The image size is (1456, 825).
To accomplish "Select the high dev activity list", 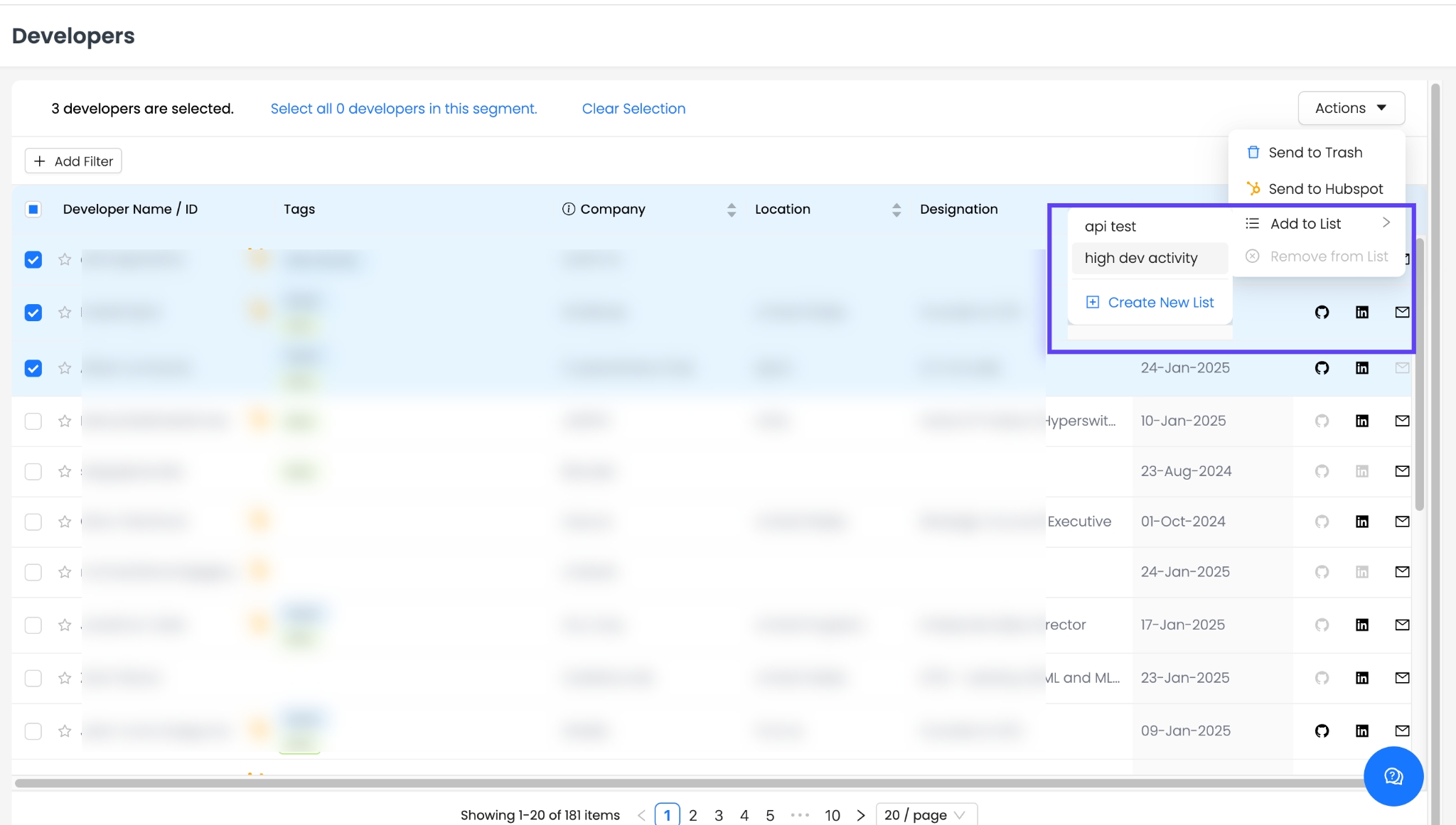I will [x=1140, y=258].
